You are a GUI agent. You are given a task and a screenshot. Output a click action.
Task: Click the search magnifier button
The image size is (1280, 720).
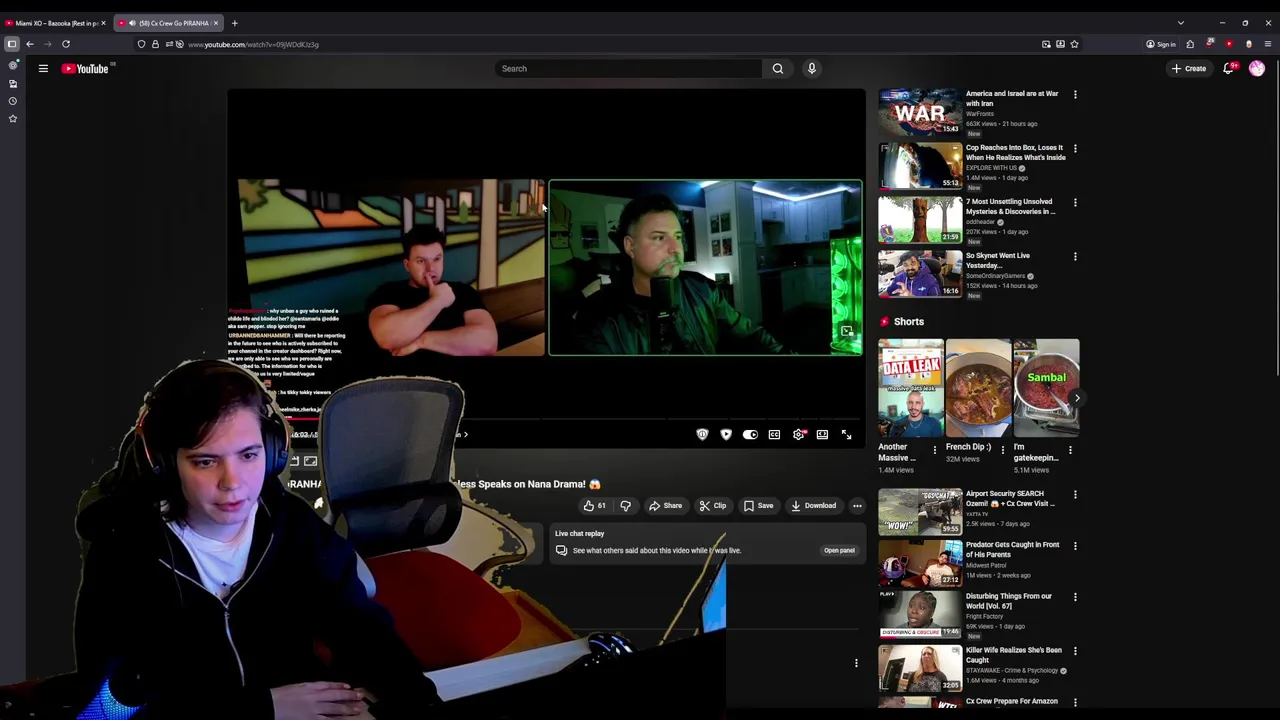coord(777,68)
